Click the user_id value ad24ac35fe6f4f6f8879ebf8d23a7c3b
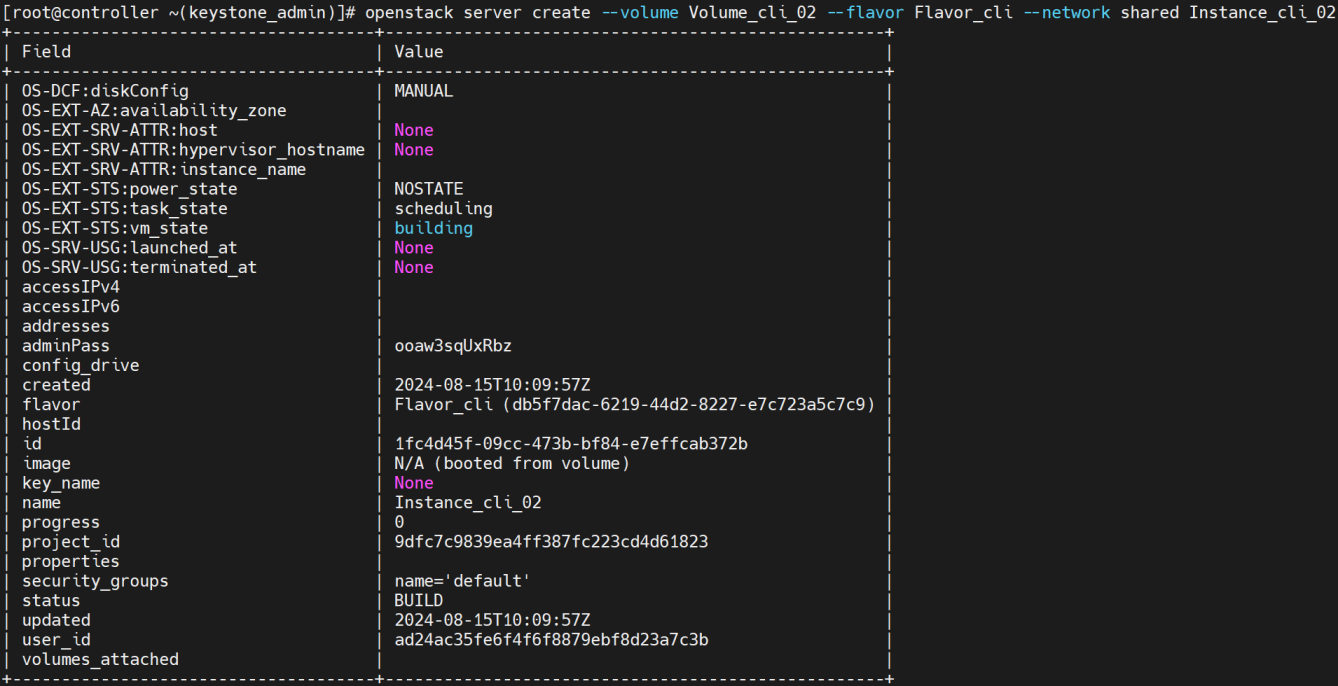Viewport: 1338px width, 686px height. tap(551, 640)
